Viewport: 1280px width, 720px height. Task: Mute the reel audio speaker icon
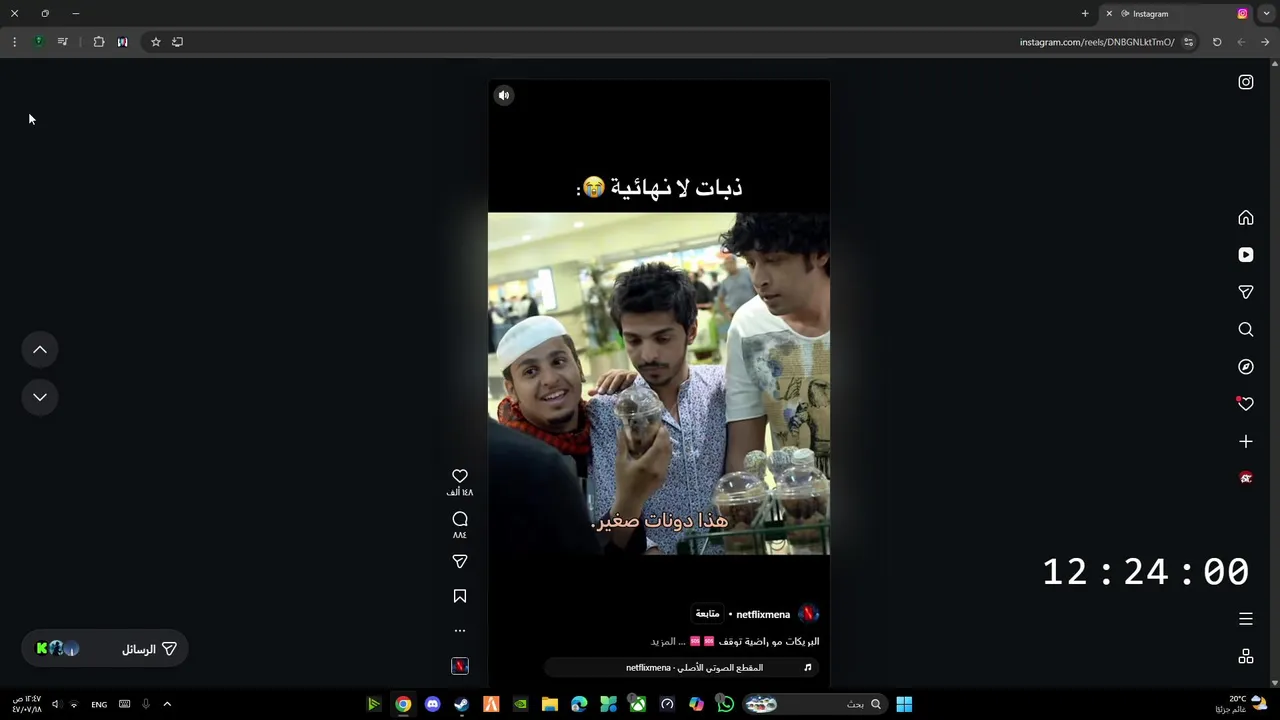pyautogui.click(x=504, y=95)
